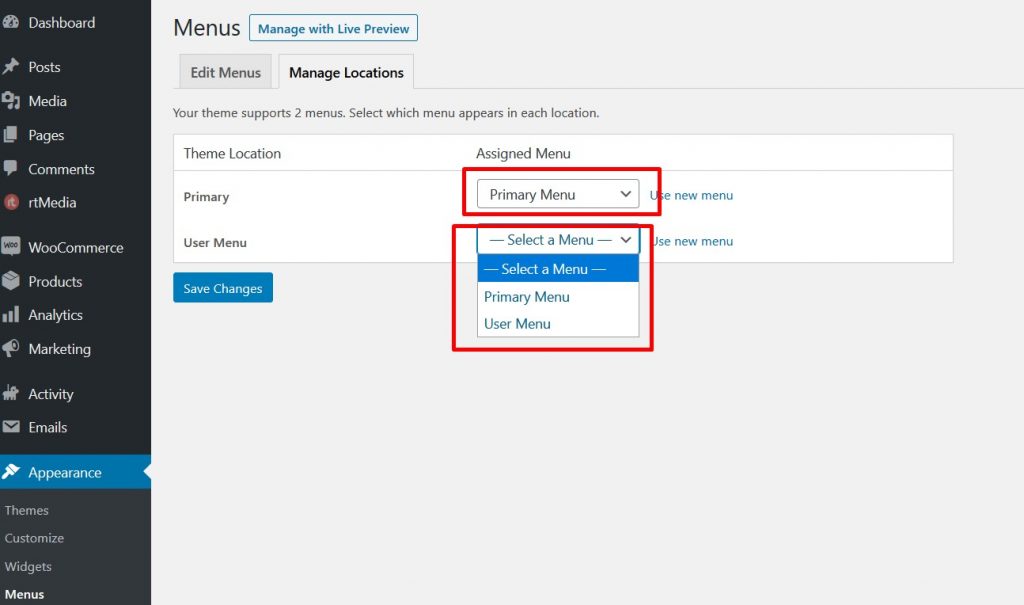
Task: Select the Manage Locations tab
Action: pos(346,72)
